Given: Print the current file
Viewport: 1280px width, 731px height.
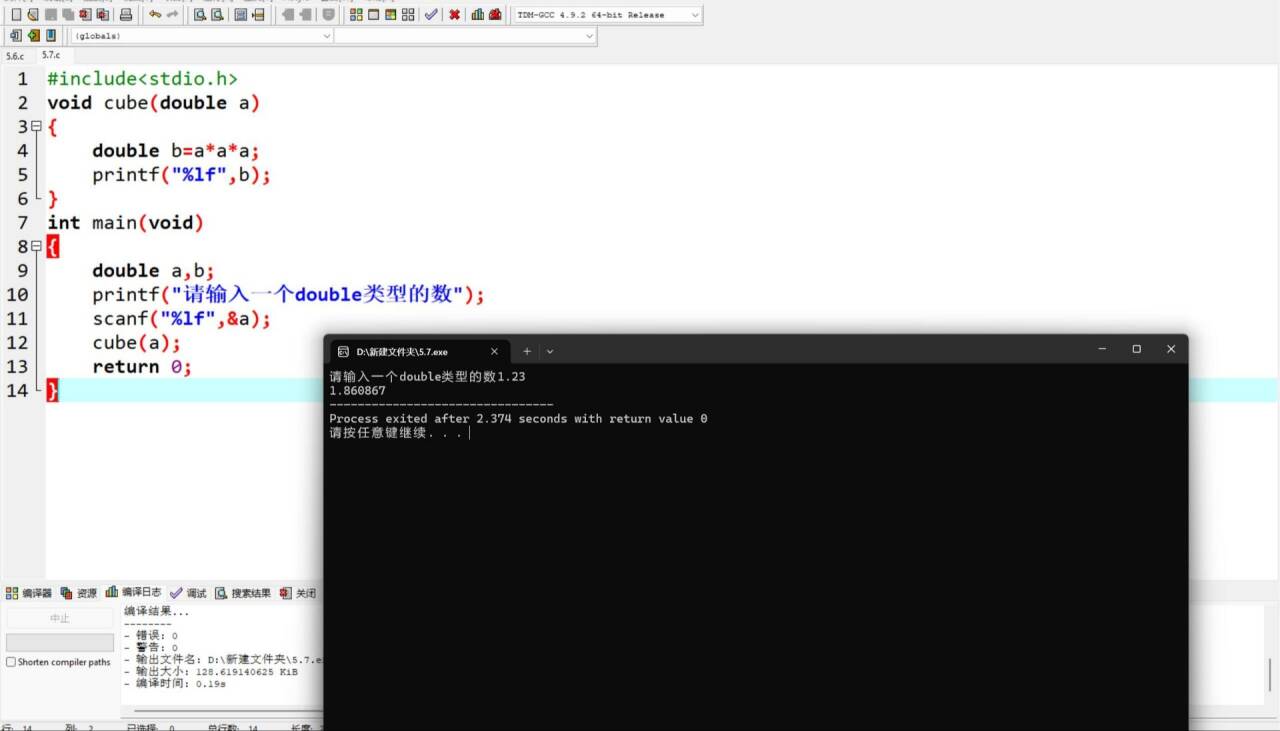Looking at the screenshot, I should 124,15.
